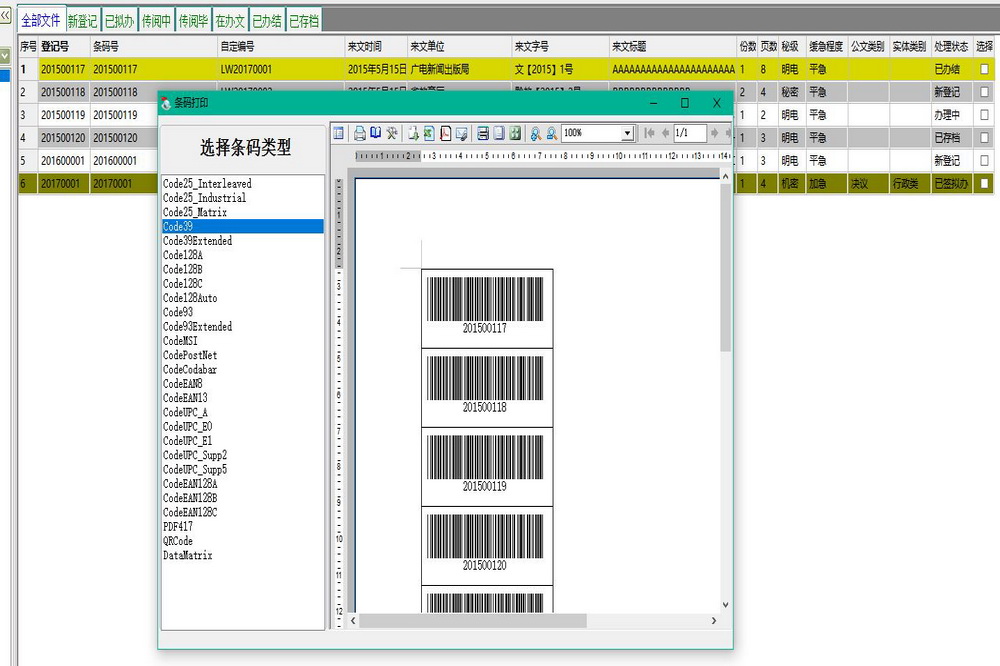This screenshot has height=666, width=1000.
Task: Click the 处理状态 column header
Action: pyautogui.click(x=952, y=46)
